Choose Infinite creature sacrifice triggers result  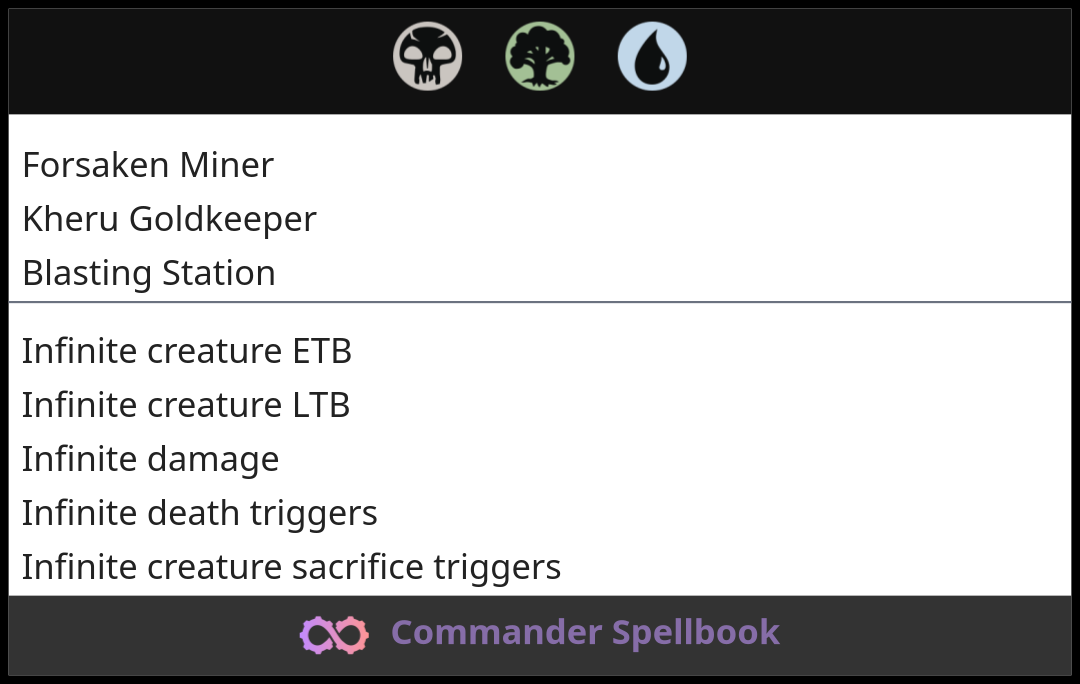pos(291,568)
